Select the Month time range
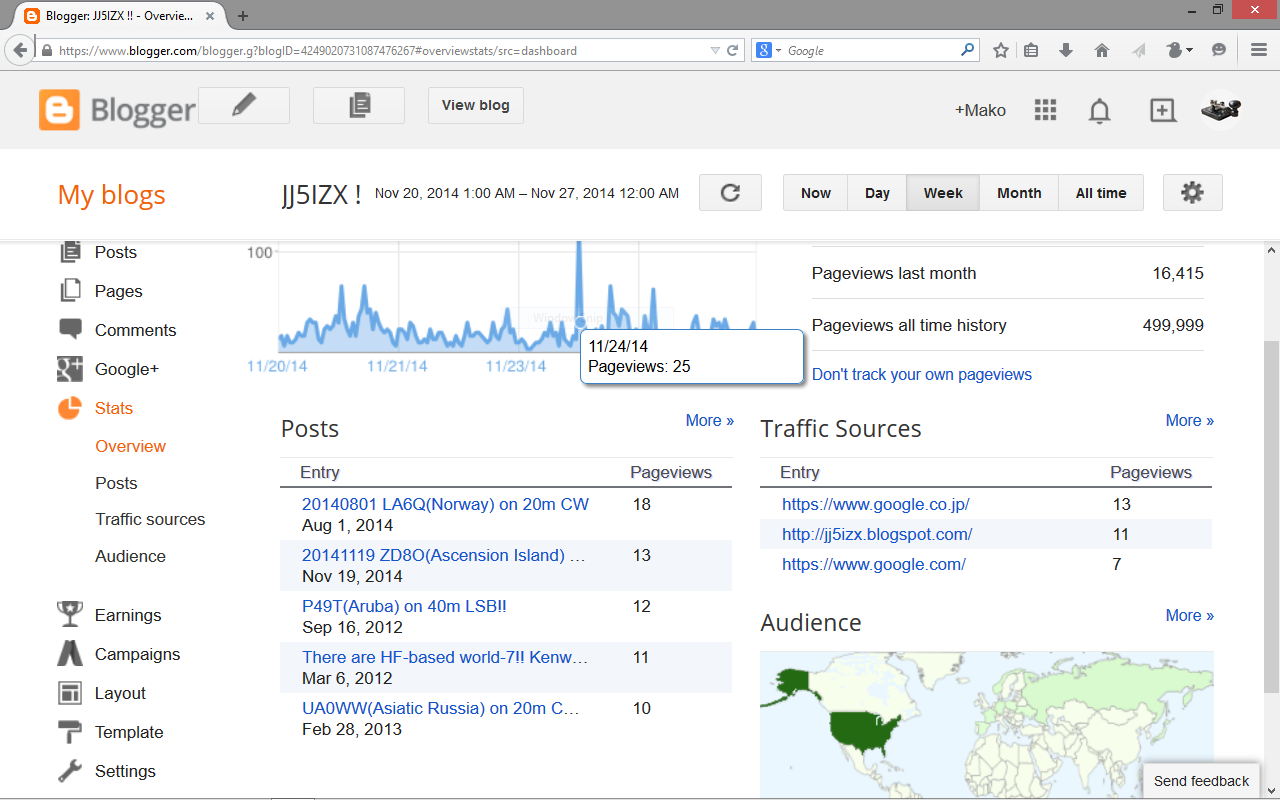 [x=1019, y=193]
